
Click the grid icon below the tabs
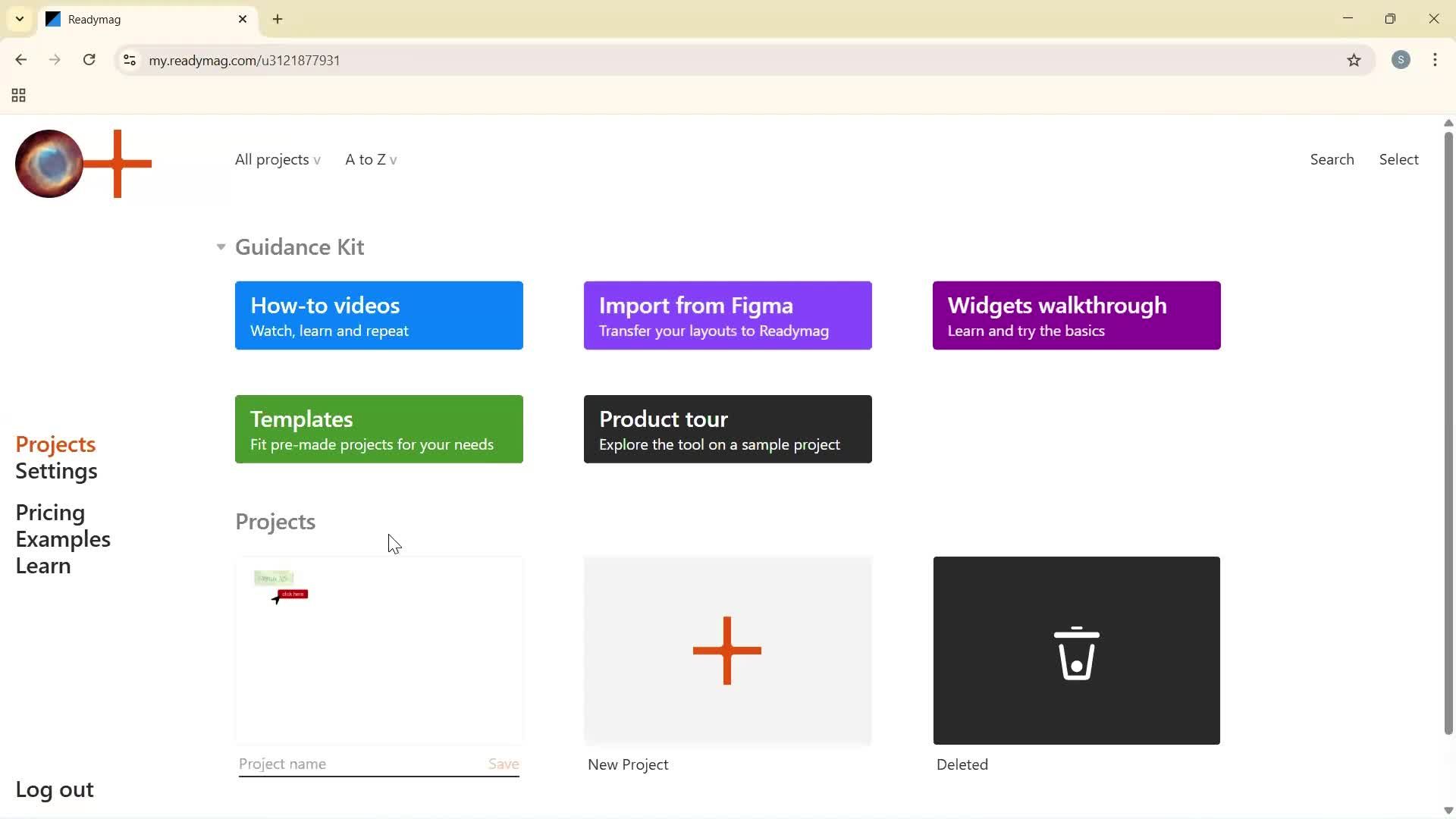pyautogui.click(x=17, y=96)
